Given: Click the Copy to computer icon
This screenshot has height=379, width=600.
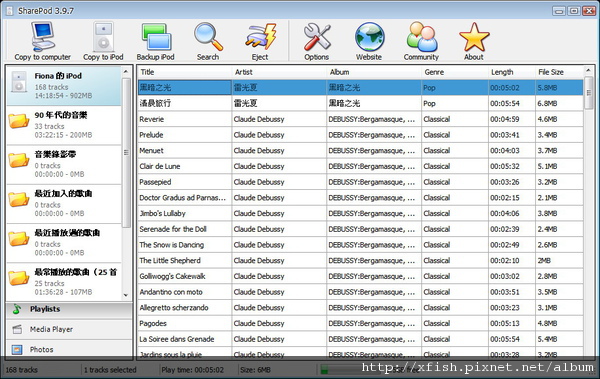Looking at the screenshot, I should point(42,41).
